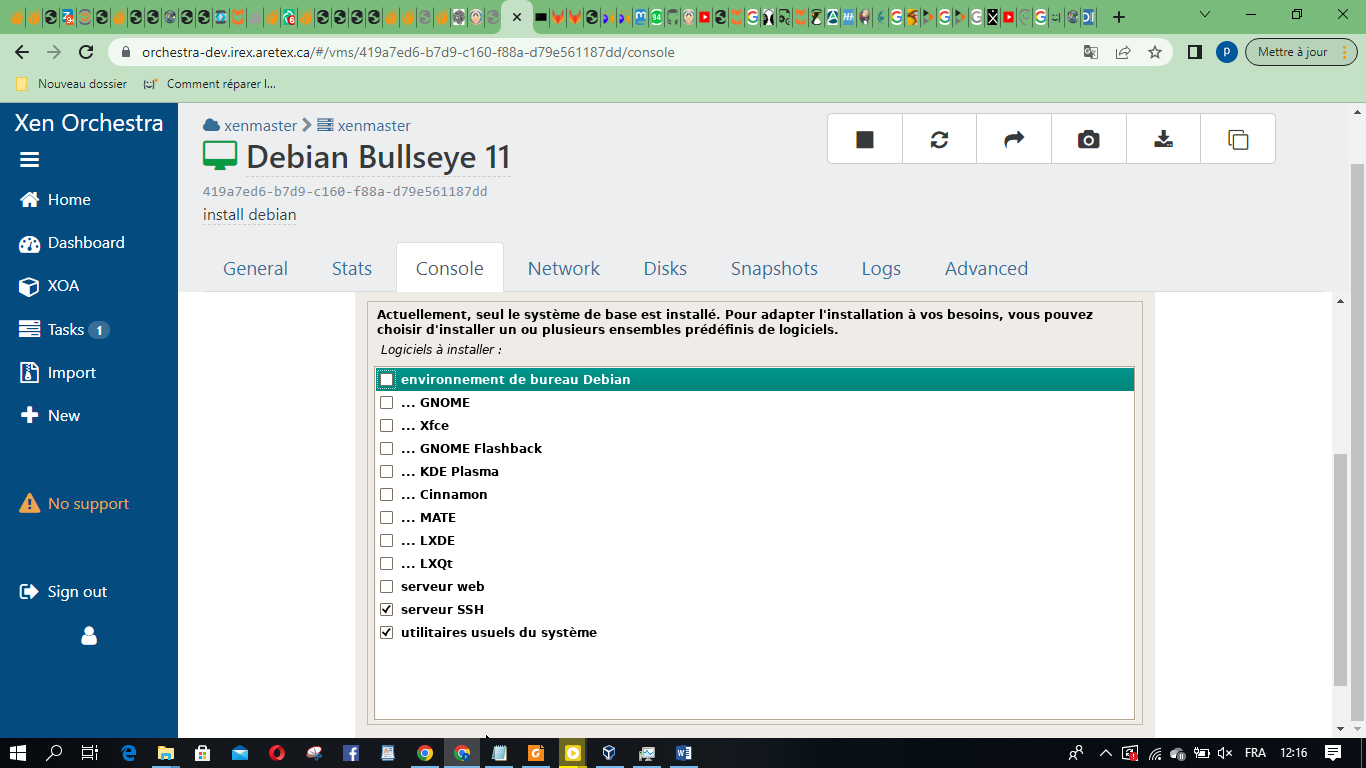Open the Snapshots tab

click(774, 268)
